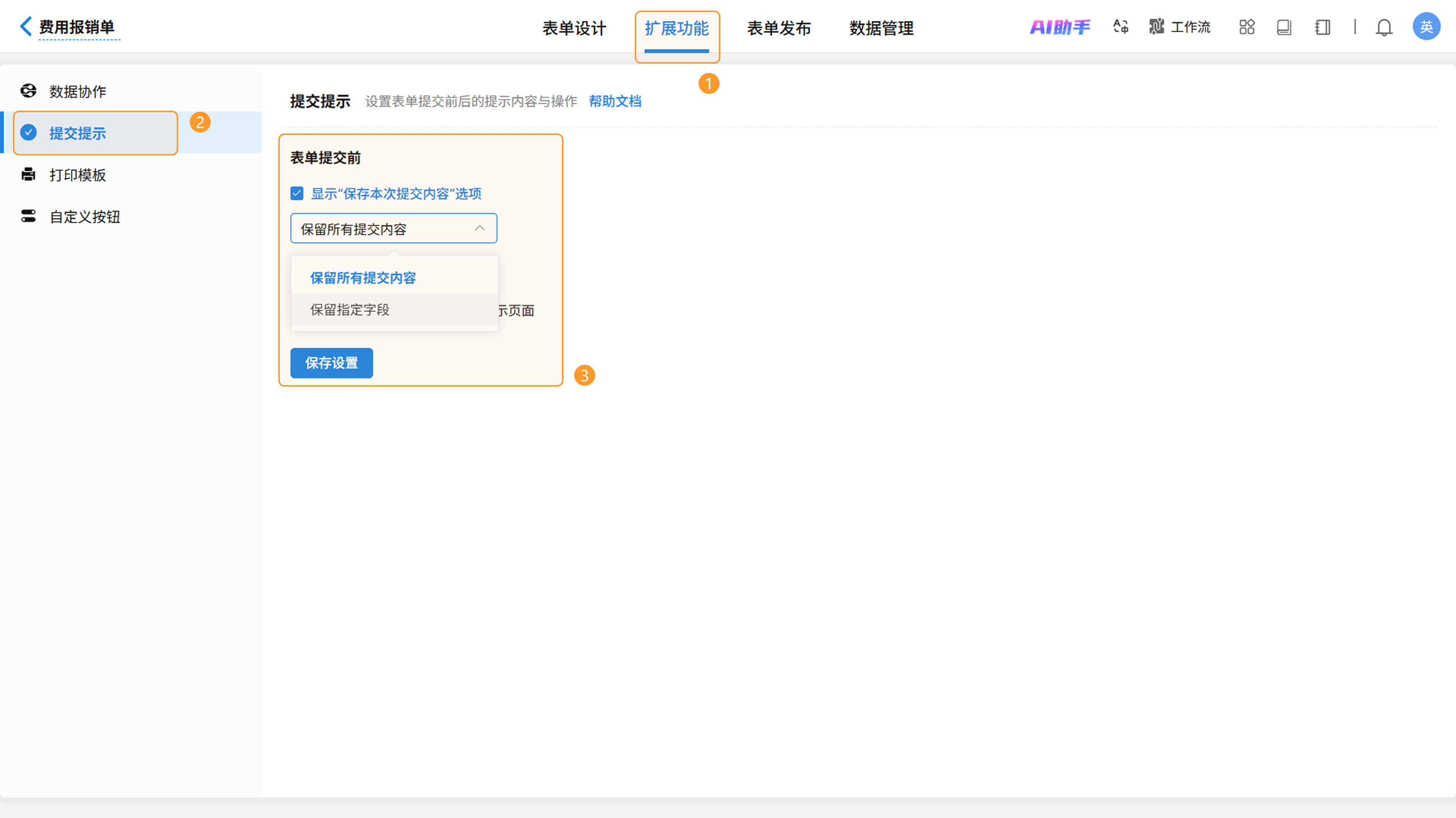The height and width of the screenshot is (818, 1456).
Task: Switch to 表单设计 tab
Action: coord(574,28)
